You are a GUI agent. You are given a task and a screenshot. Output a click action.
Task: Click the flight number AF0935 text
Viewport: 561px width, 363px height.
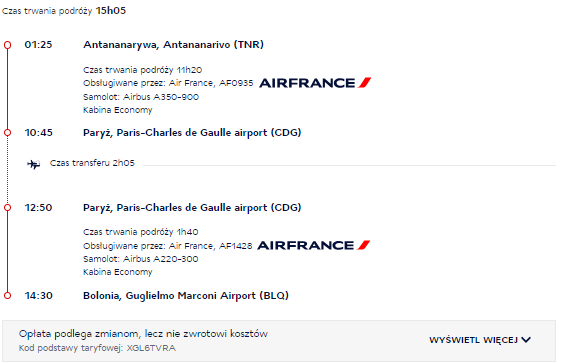pyautogui.click(x=236, y=83)
